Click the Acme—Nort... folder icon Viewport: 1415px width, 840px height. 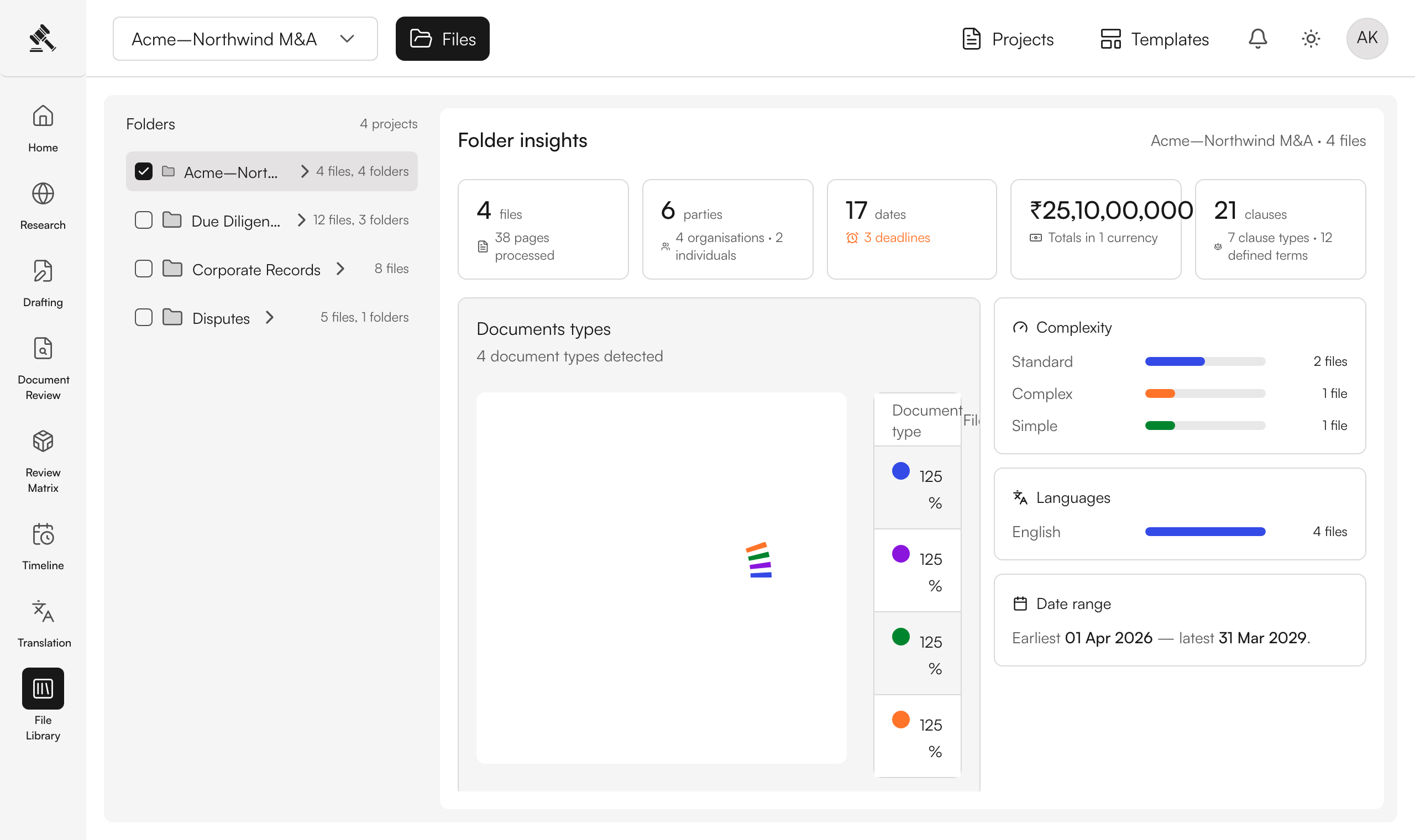168,171
